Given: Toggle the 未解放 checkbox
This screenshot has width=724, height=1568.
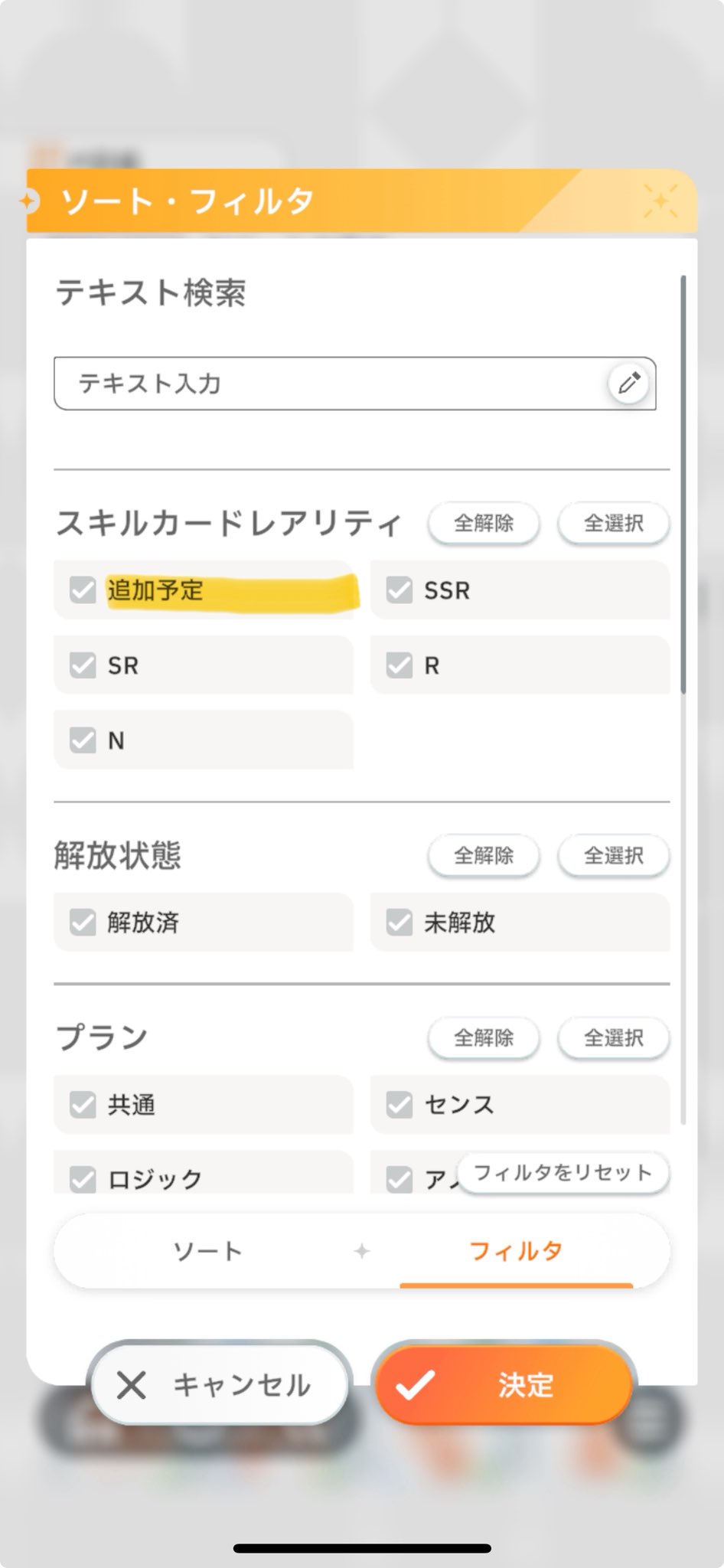Looking at the screenshot, I should (x=400, y=923).
